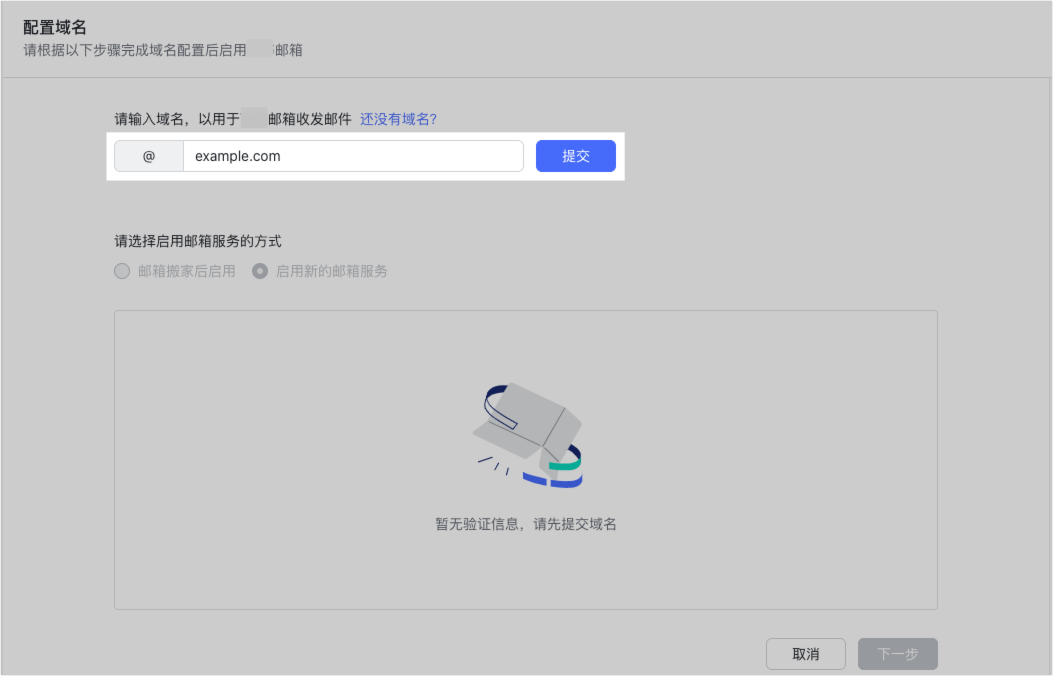Click the 暂无验证信息，请先提交域名 placeholder text
The image size is (1053, 676).
click(525, 524)
